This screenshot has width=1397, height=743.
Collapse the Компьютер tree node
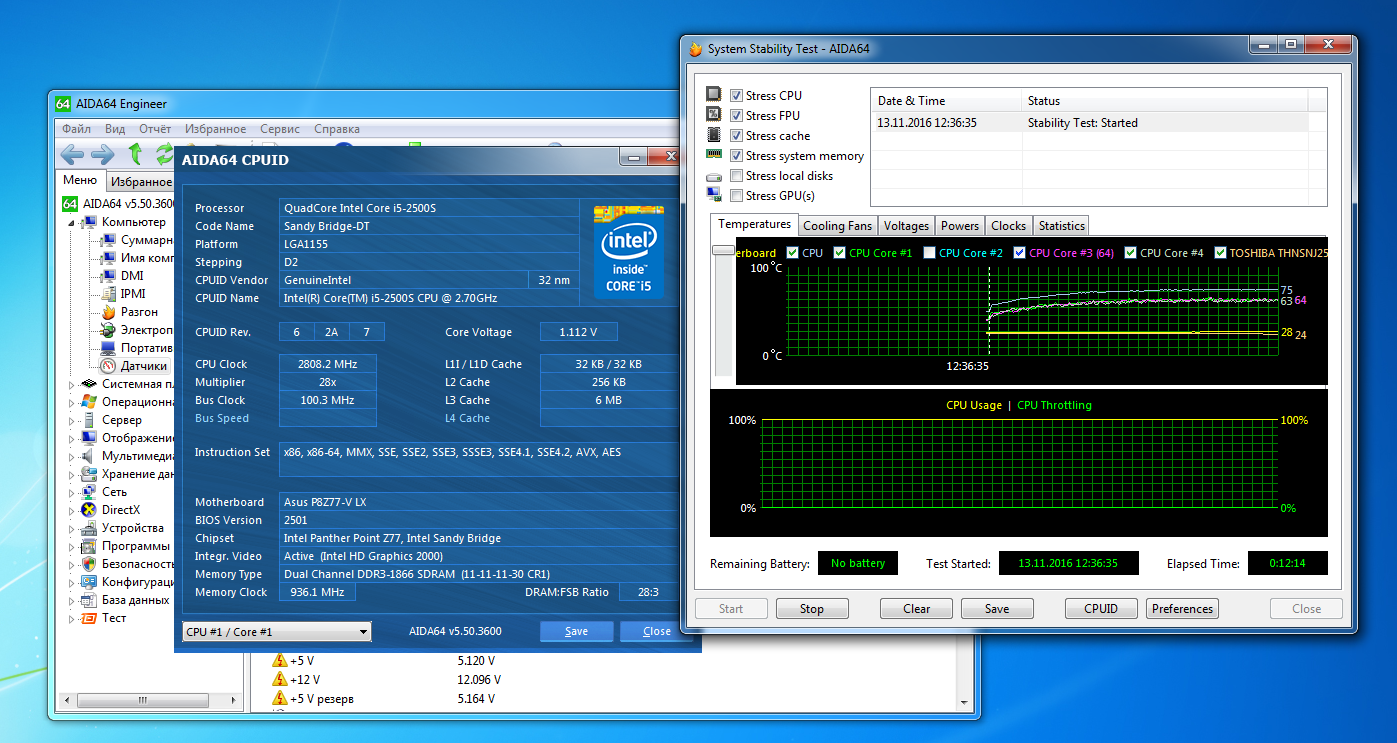click(72, 223)
